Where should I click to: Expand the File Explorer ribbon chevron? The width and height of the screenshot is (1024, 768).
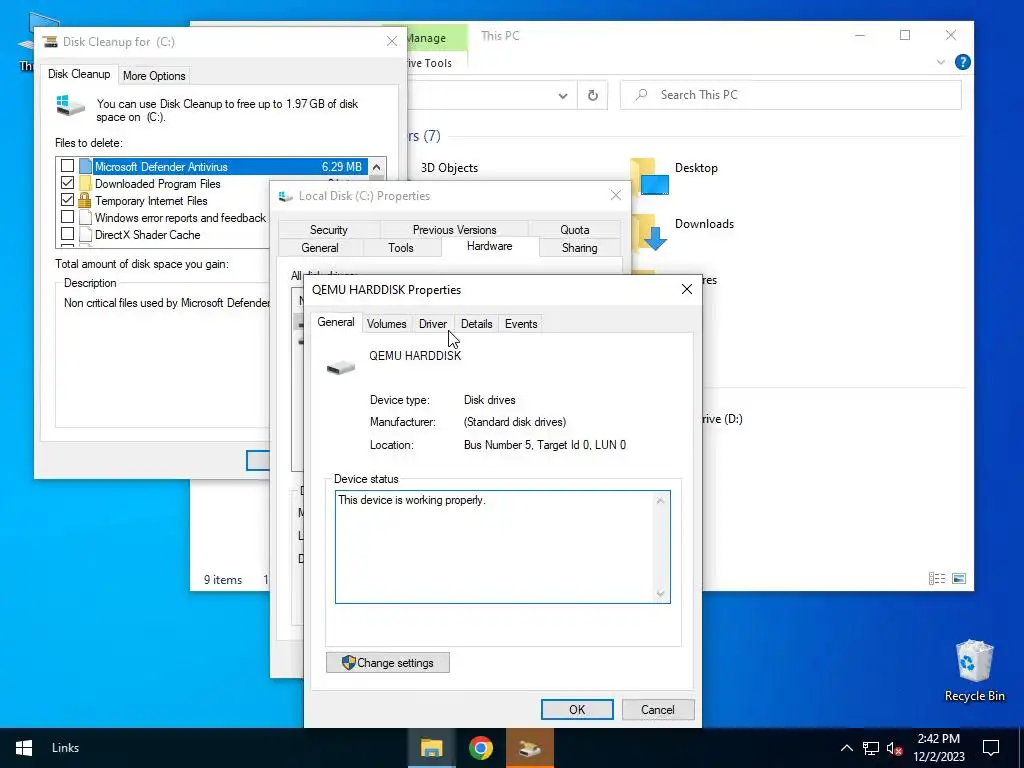click(940, 63)
